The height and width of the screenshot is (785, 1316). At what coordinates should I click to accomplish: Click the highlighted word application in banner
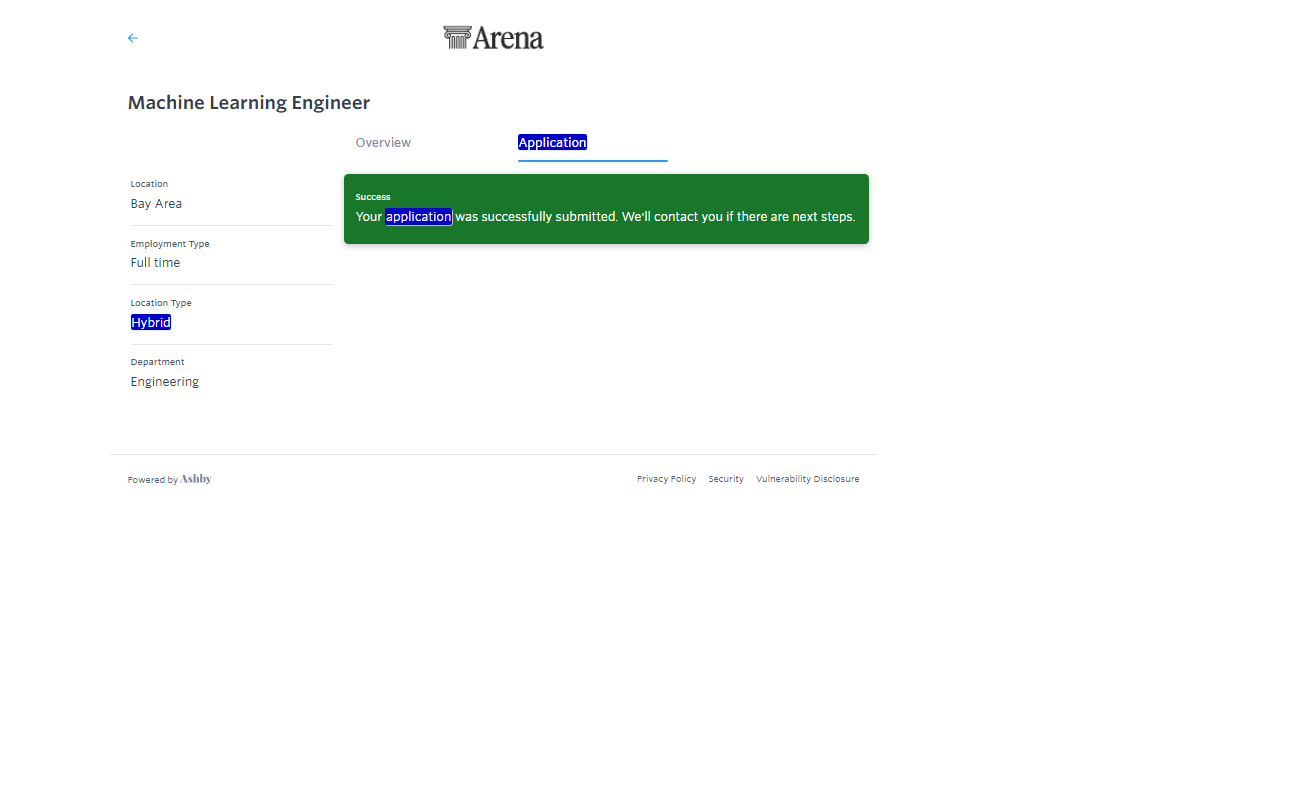tap(419, 217)
